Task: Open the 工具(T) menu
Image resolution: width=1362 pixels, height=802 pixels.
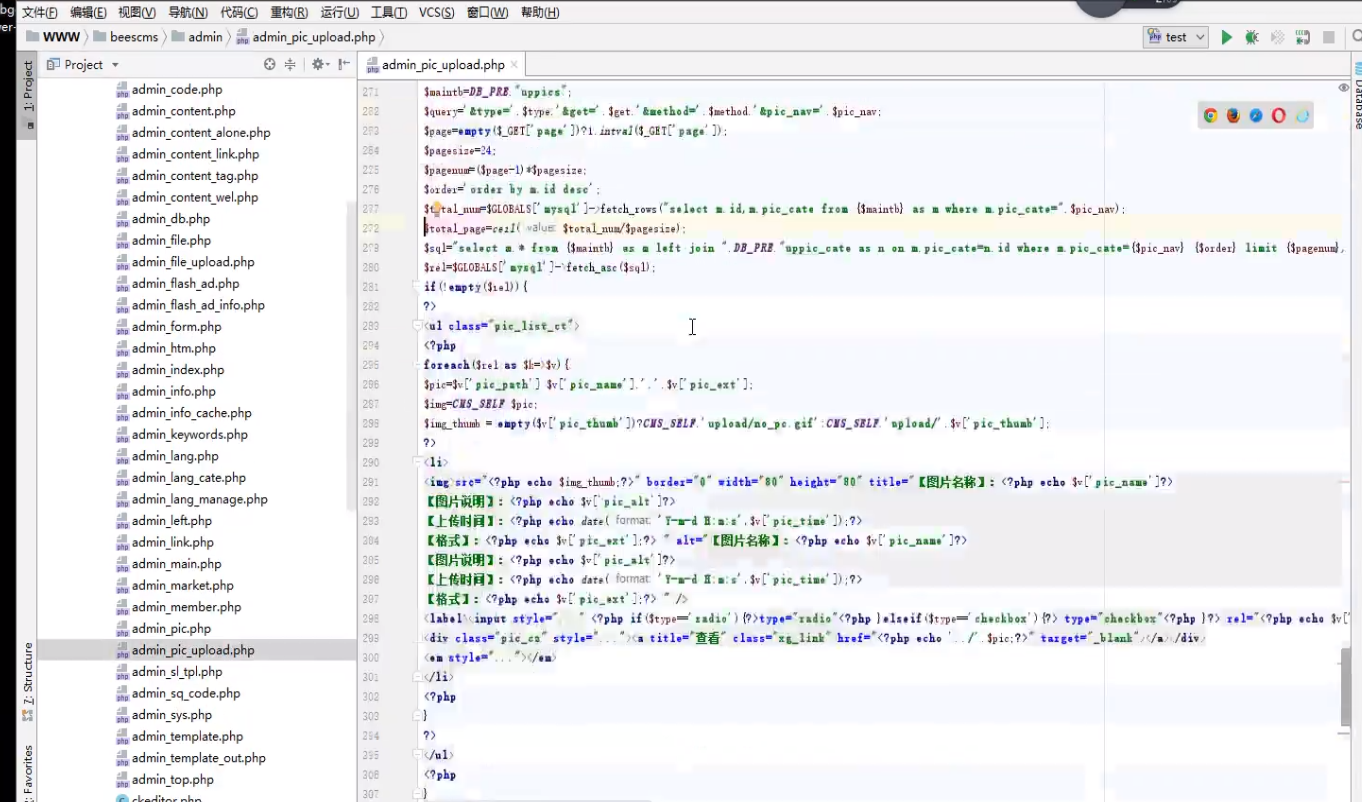Action: click(x=389, y=12)
